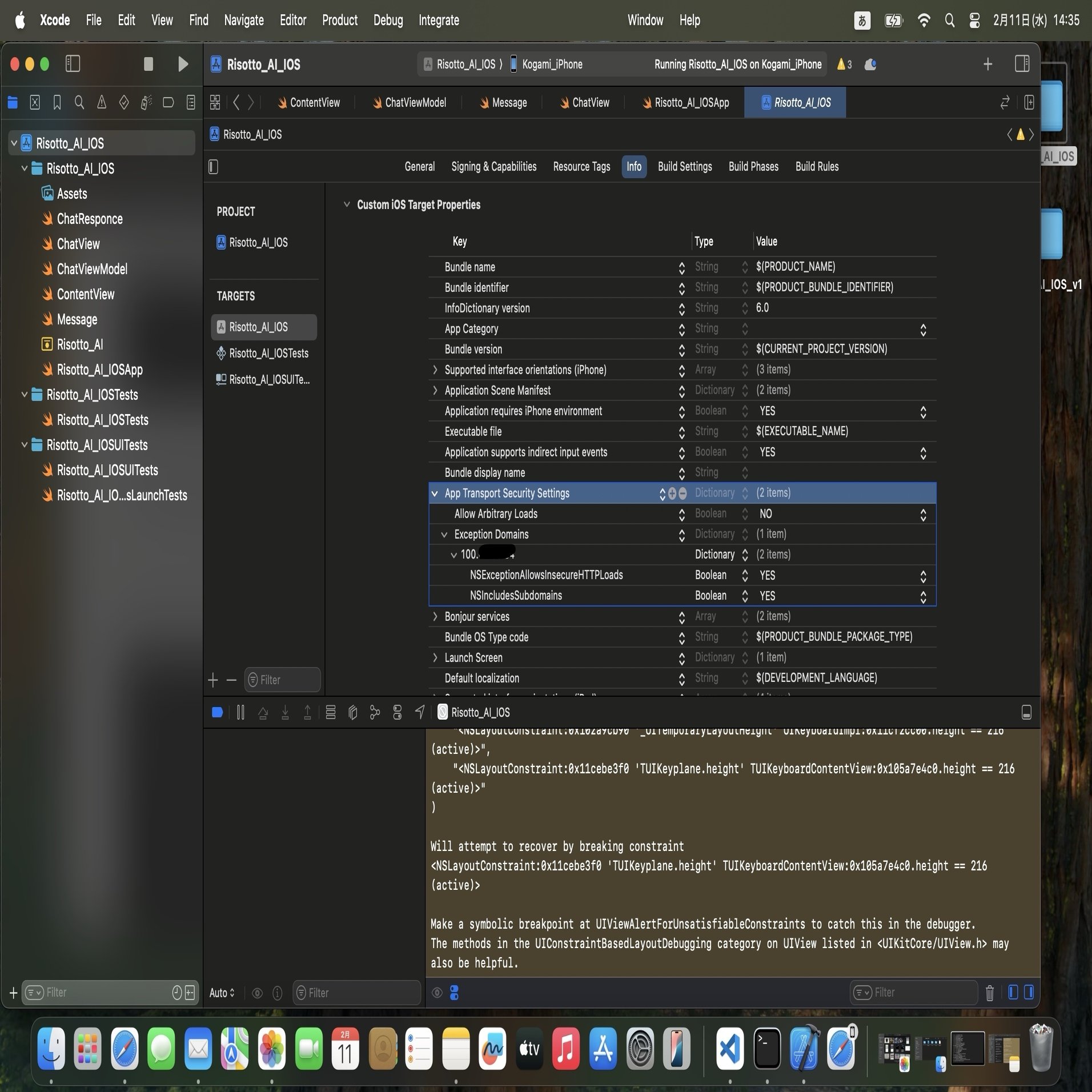The width and height of the screenshot is (1092, 1092).
Task: Toggle the inspector panel on the right
Action: [1022, 64]
